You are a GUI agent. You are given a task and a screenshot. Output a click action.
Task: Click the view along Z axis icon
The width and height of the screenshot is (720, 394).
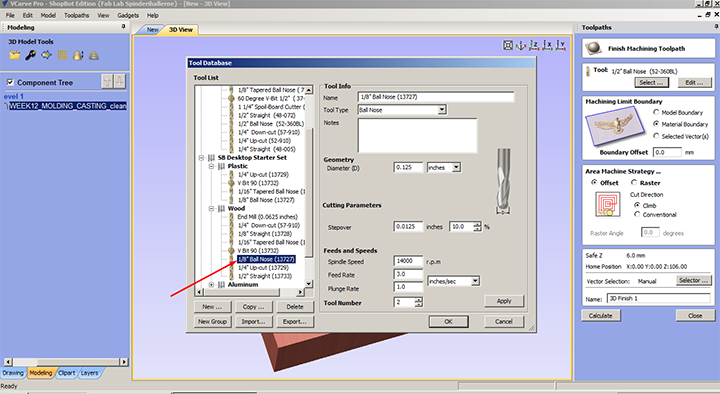coord(534,45)
